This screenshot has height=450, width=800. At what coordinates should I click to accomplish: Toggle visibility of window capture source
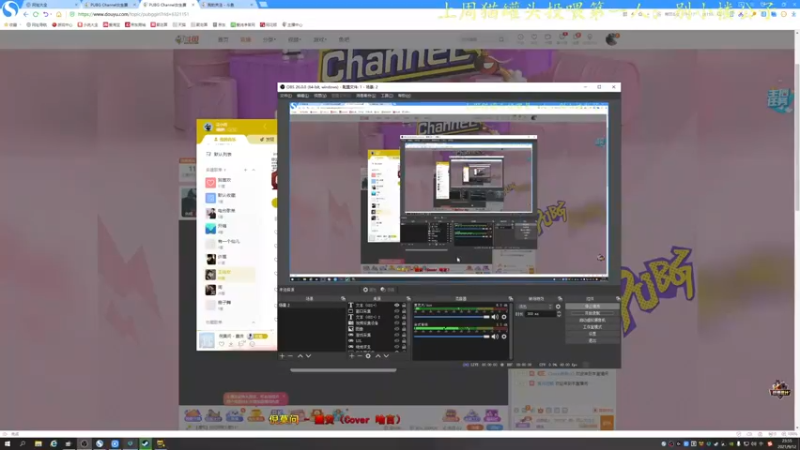(x=396, y=311)
